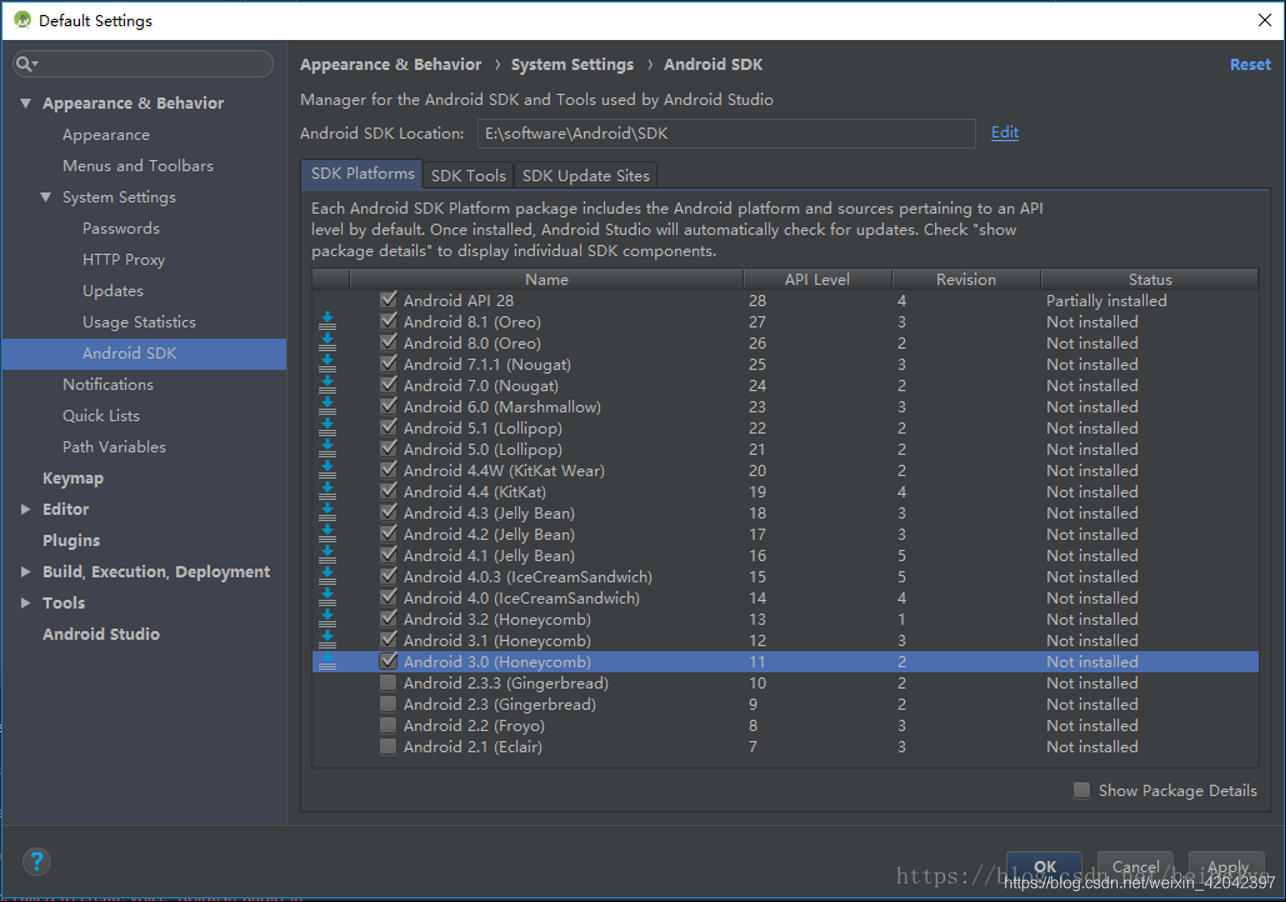Open Notifications settings page
The image size is (1286, 902).
[x=108, y=384]
